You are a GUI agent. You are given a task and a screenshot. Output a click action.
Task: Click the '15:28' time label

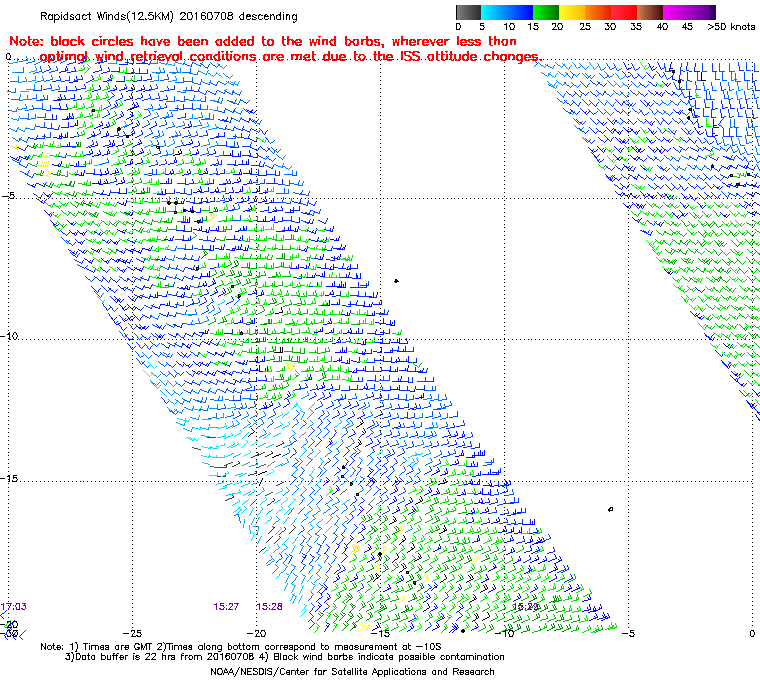(x=269, y=607)
